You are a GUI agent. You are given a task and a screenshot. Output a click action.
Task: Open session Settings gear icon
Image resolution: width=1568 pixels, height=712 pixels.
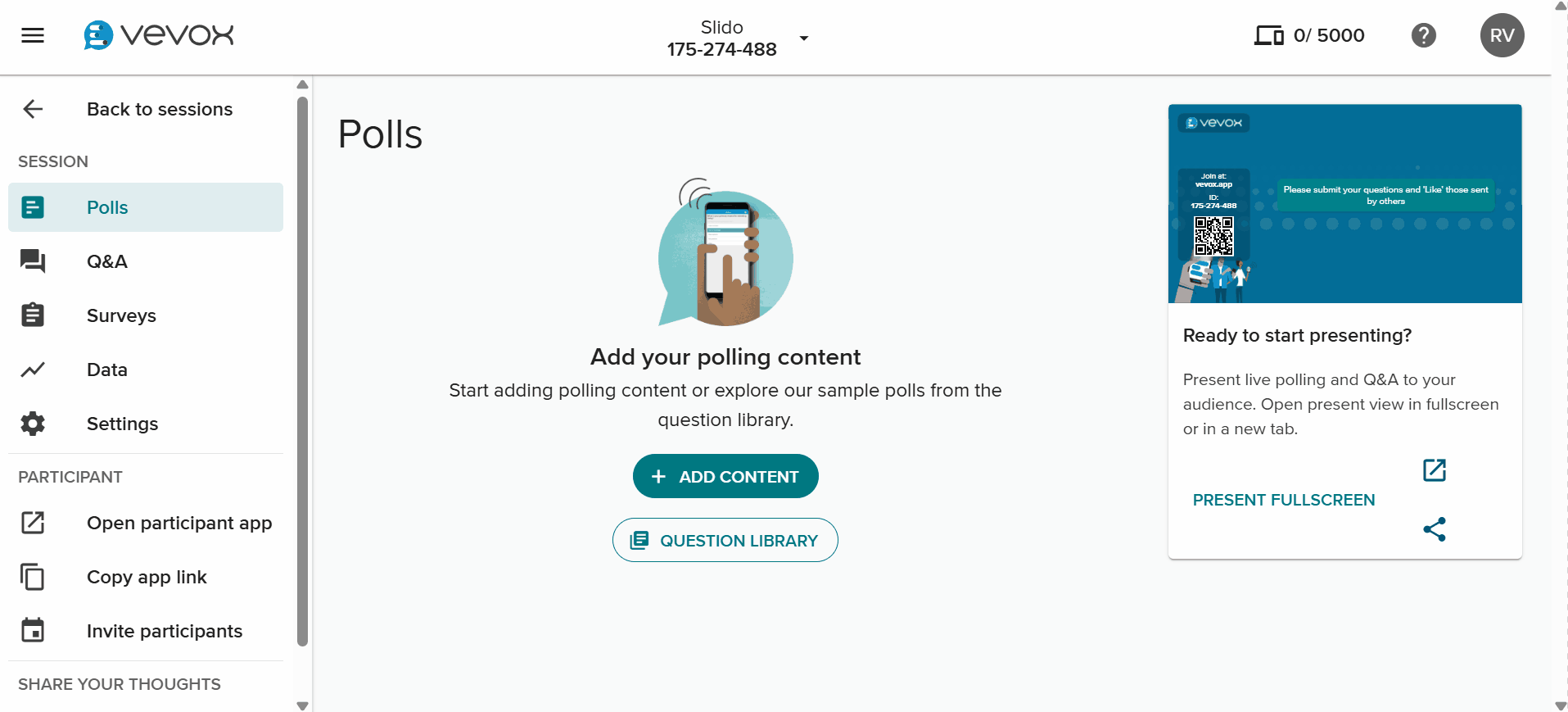(33, 424)
